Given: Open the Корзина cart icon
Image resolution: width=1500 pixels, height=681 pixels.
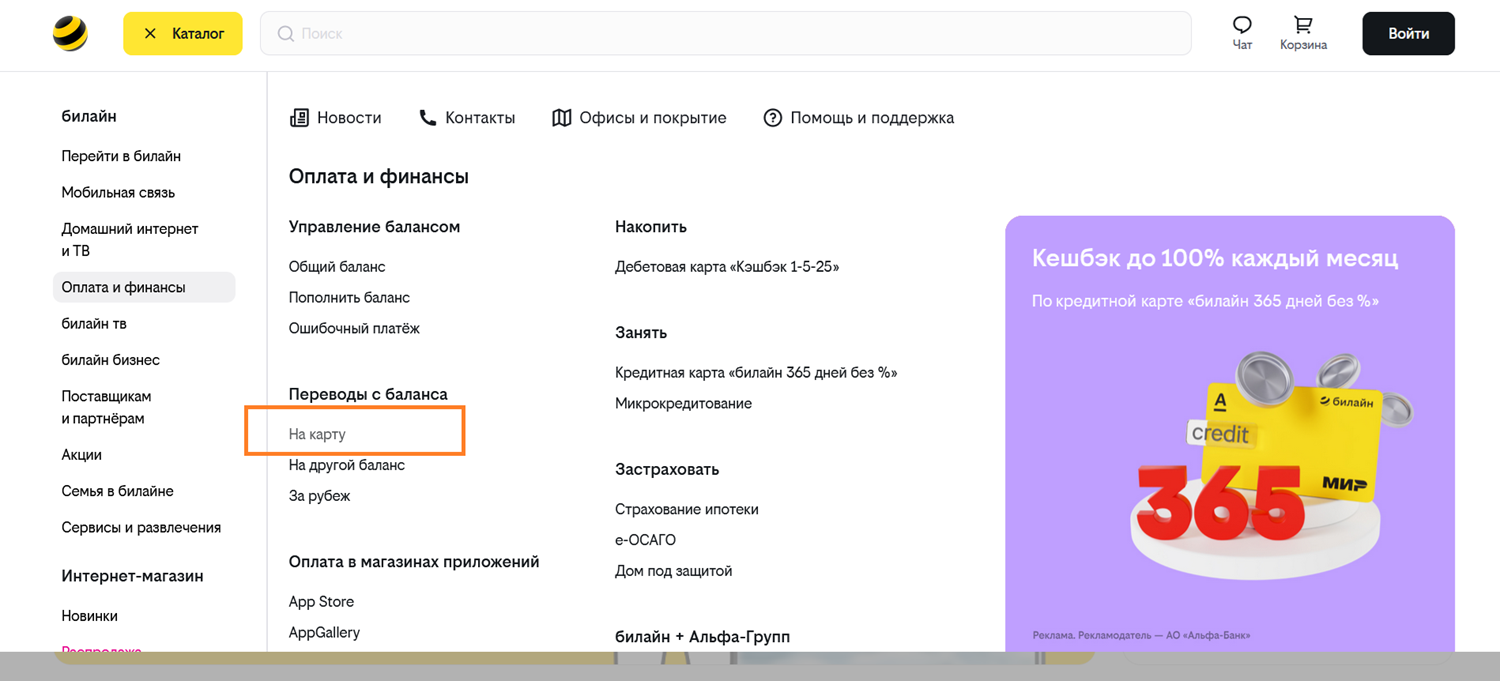Looking at the screenshot, I should (x=1303, y=25).
